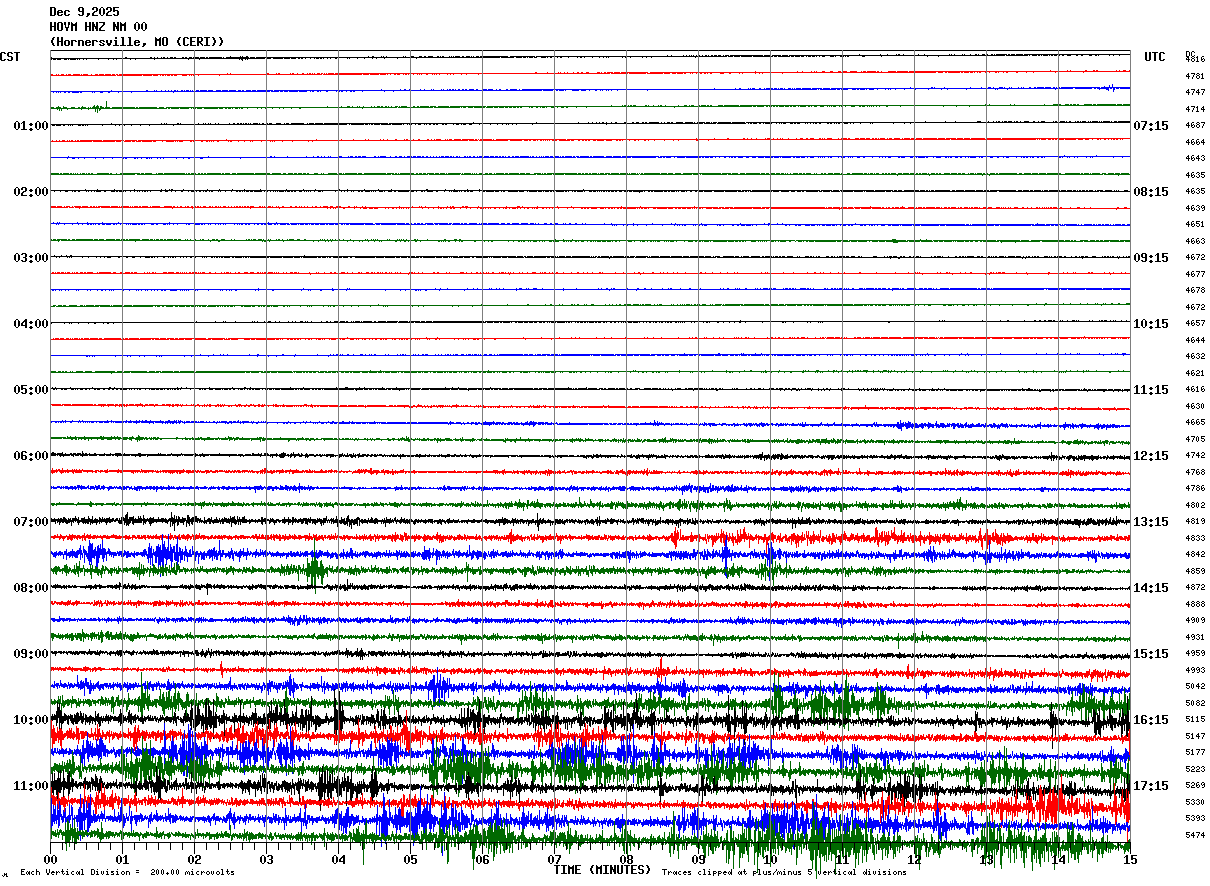Click the 'CST' timezone label
This screenshot has width=1210, height=886.
tap(10, 57)
